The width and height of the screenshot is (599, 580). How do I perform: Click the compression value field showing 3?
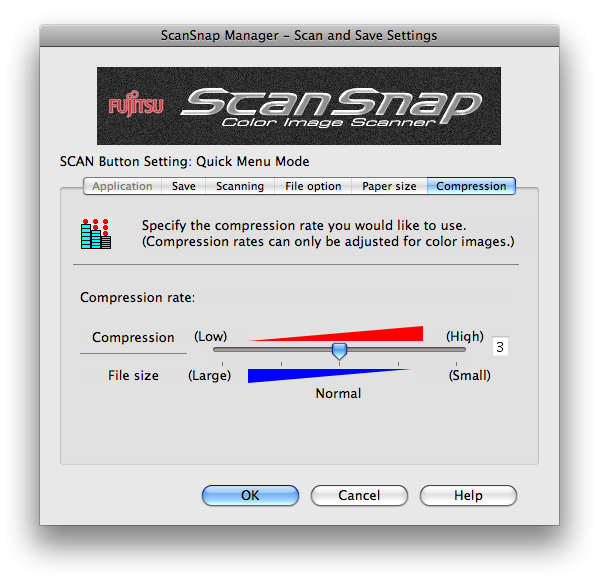500,347
